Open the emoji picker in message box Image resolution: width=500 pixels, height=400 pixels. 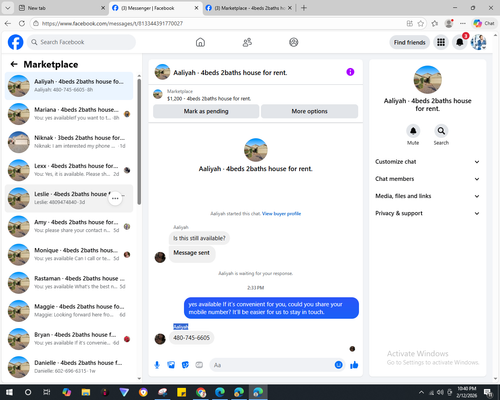point(338,365)
